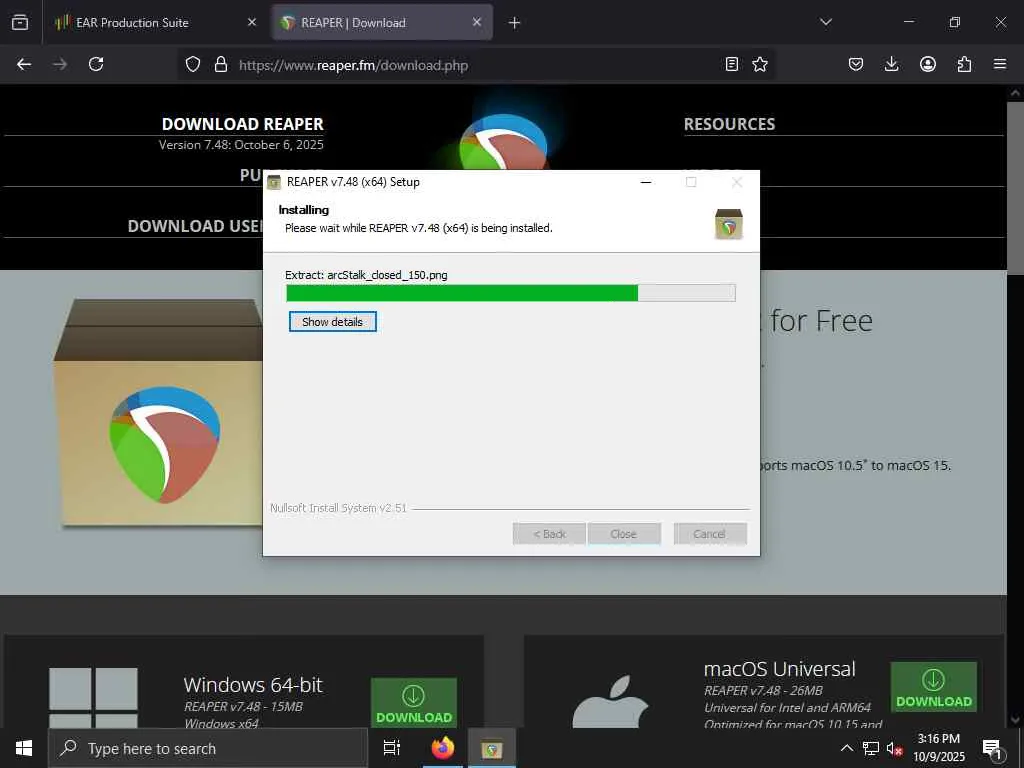Open Firefox hamburger application menu
1024x768 pixels.
1000,64
